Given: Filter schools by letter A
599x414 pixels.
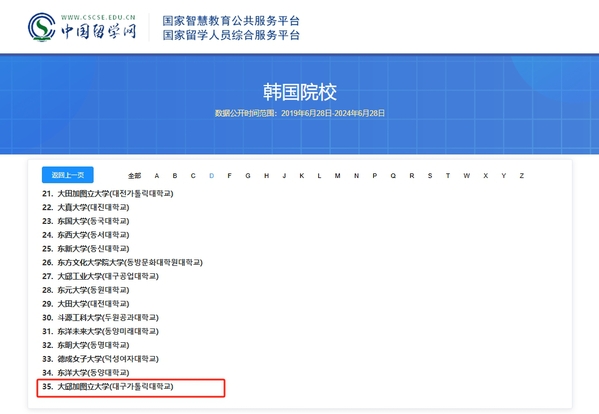Looking at the screenshot, I should [x=157, y=176].
